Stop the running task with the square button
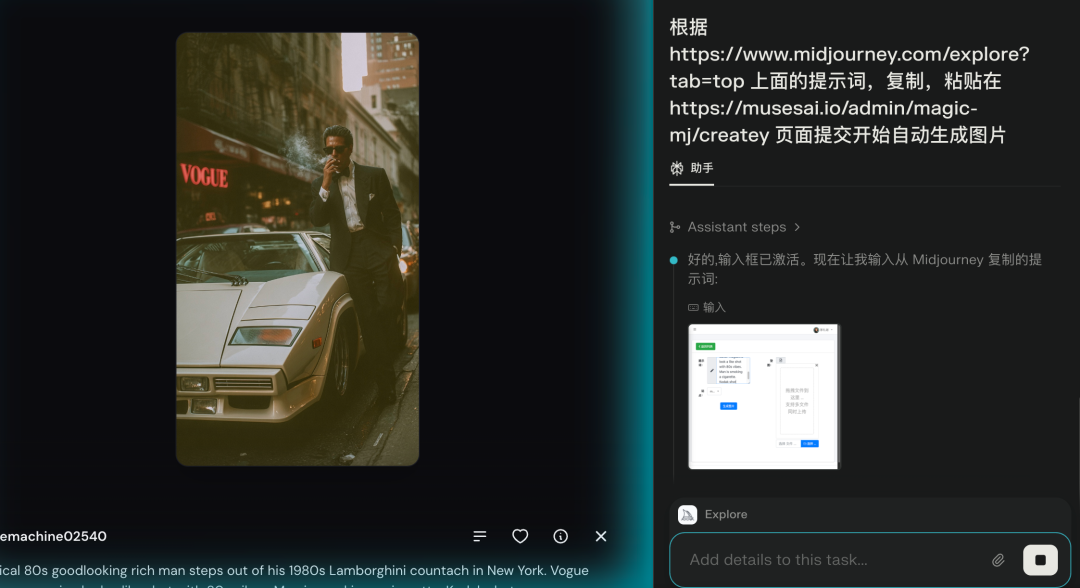The image size is (1080, 588). coord(1040,560)
